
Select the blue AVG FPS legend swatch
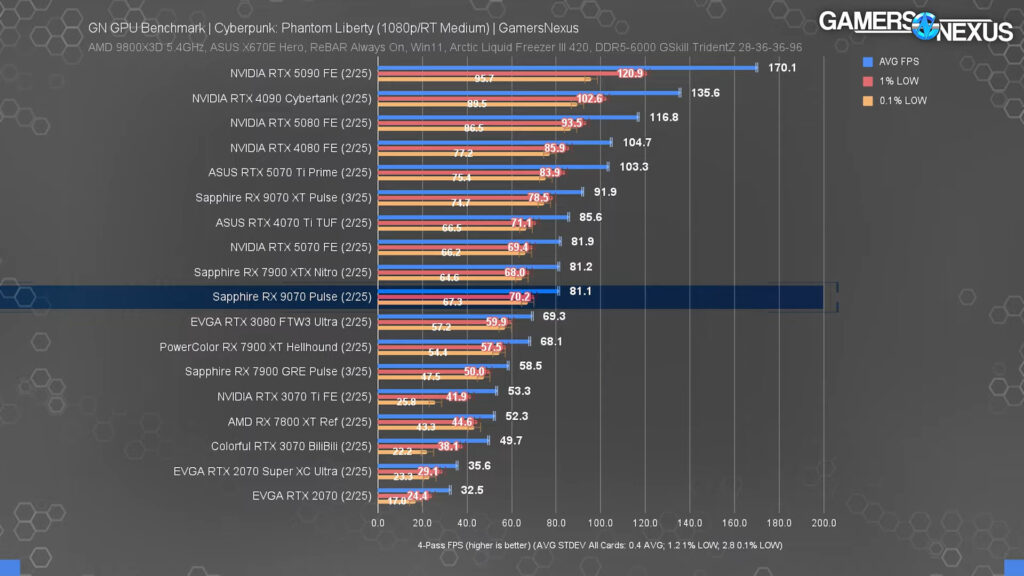coord(867,61)
